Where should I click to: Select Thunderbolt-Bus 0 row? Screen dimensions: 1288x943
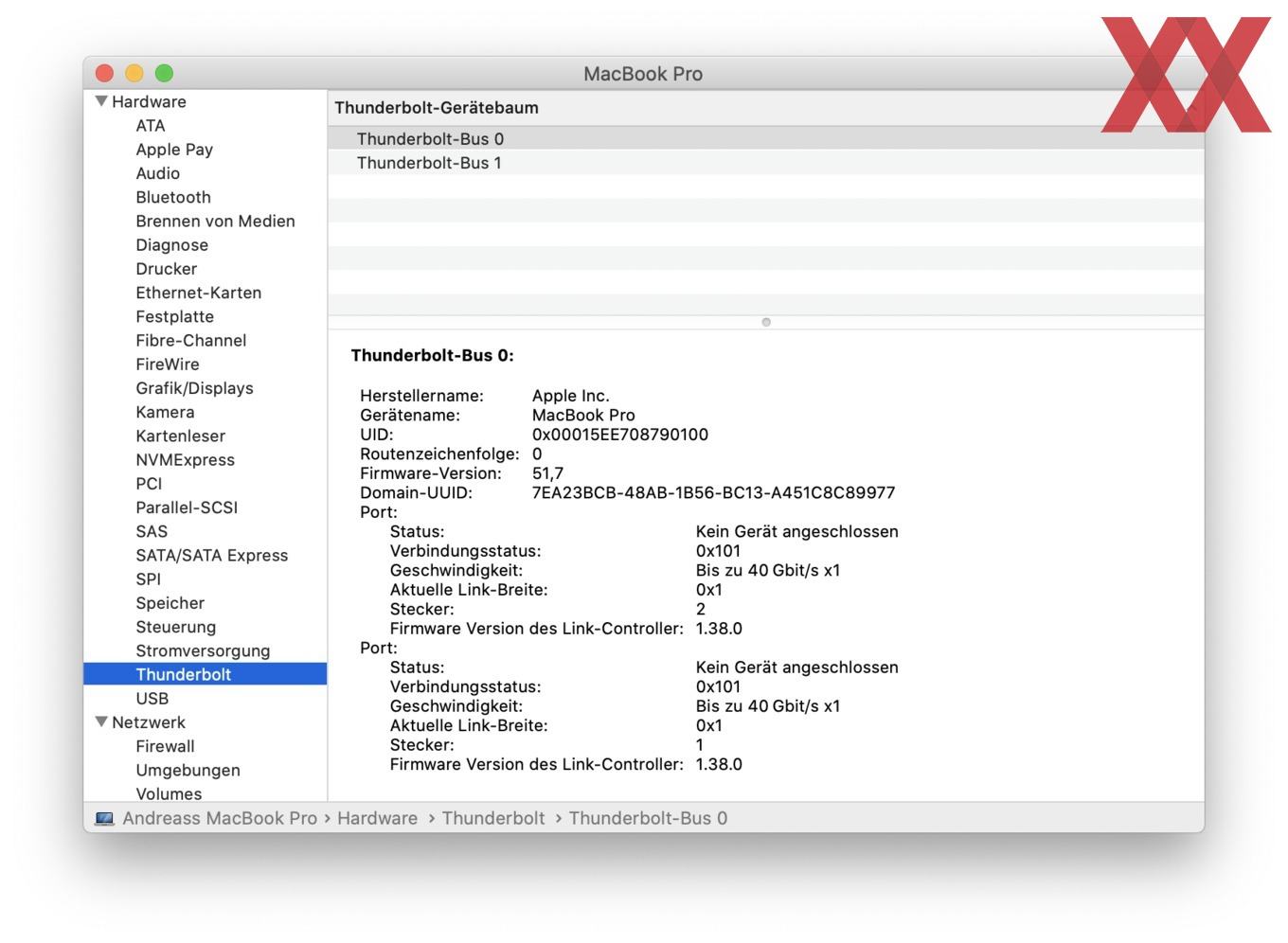point(766,138)
